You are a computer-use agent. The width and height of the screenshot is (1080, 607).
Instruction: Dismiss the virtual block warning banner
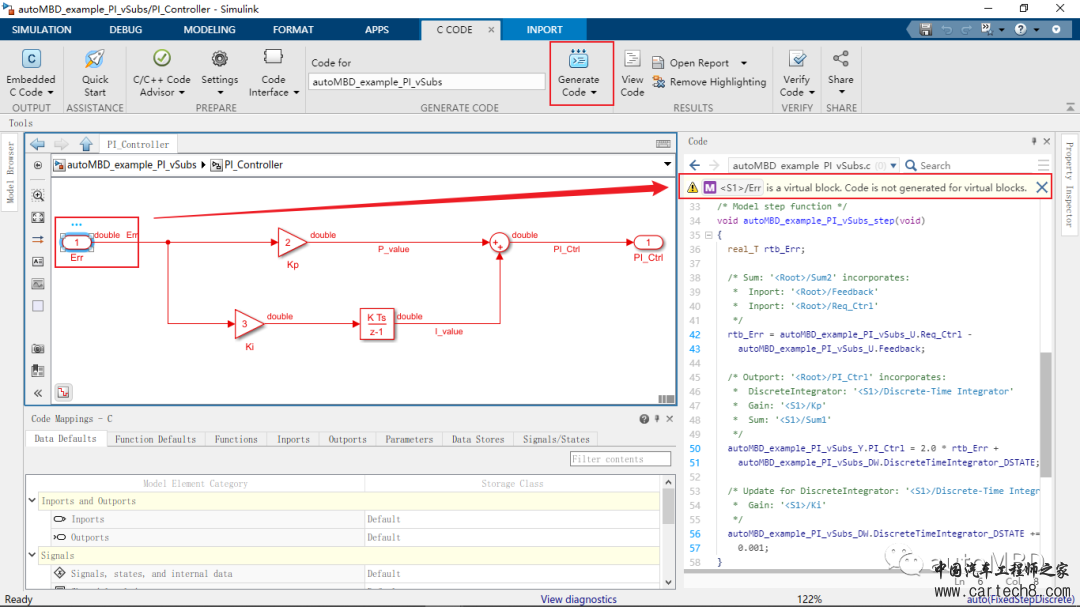pyautogui.click(x=1041, y=187)
